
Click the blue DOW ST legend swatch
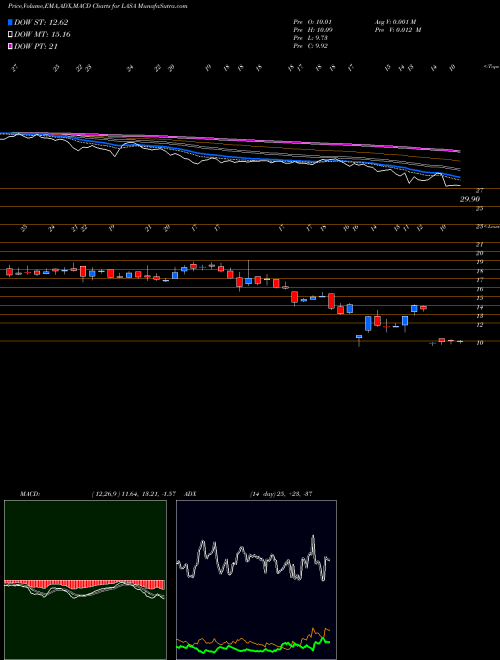tap(10, 22)
